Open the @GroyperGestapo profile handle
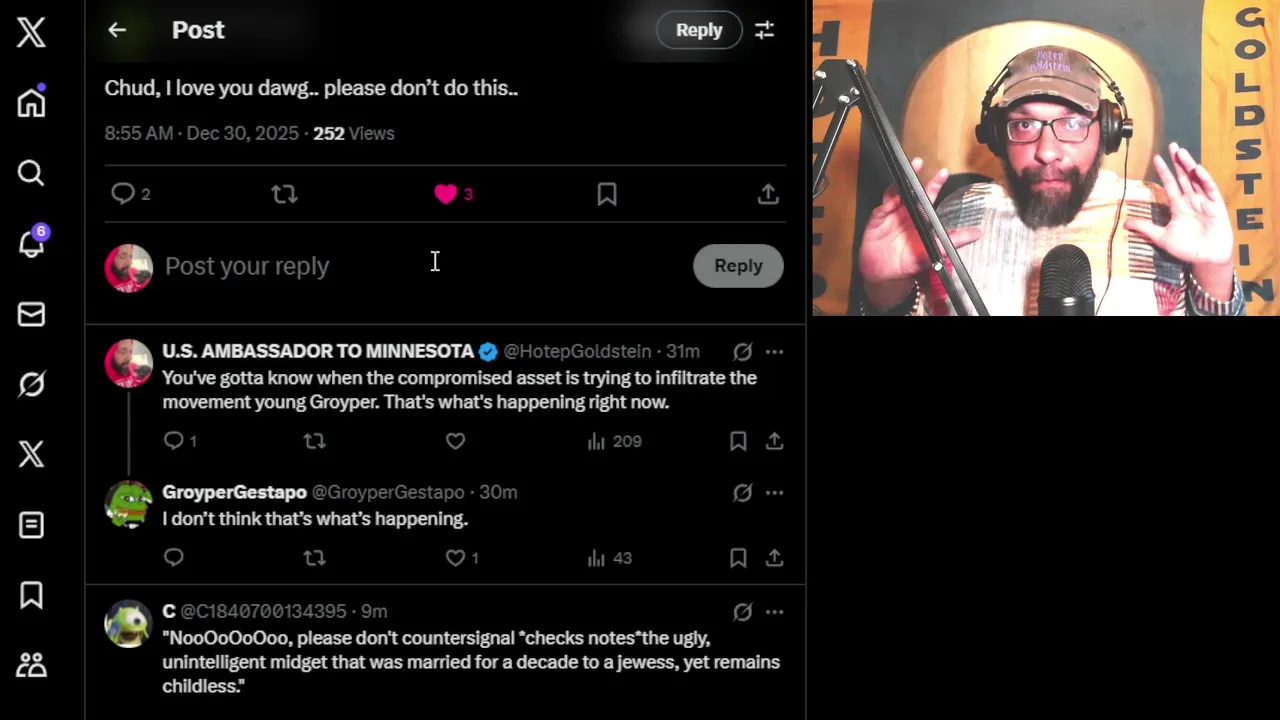 click(x=388, y=492)
